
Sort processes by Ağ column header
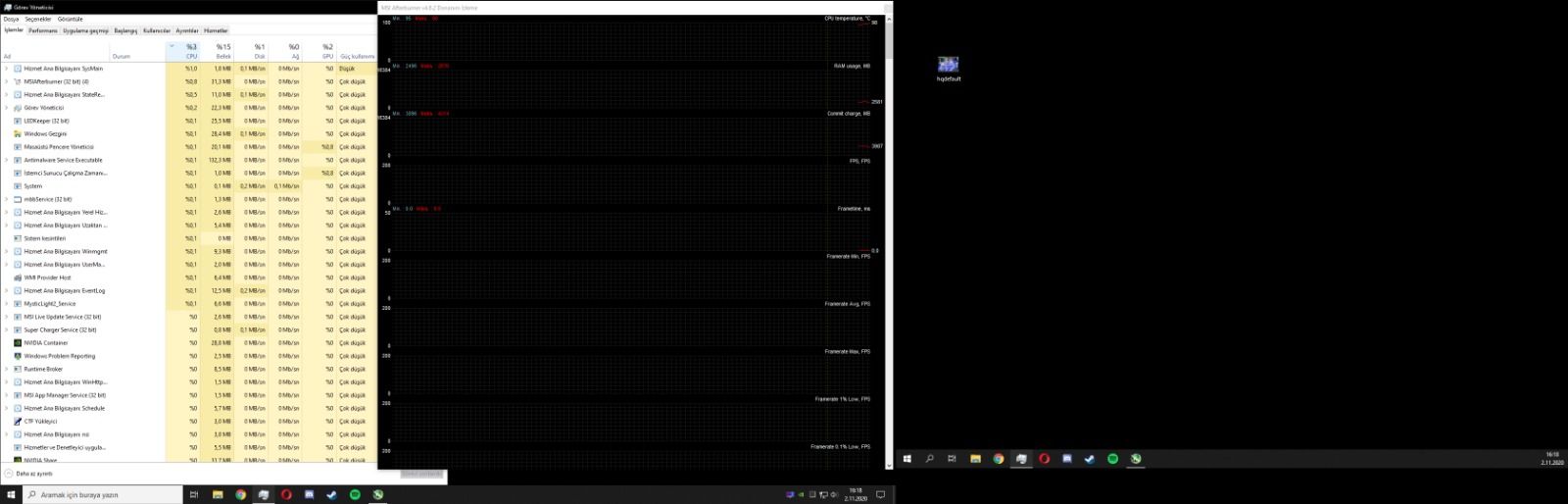click(x=284, y=51)
